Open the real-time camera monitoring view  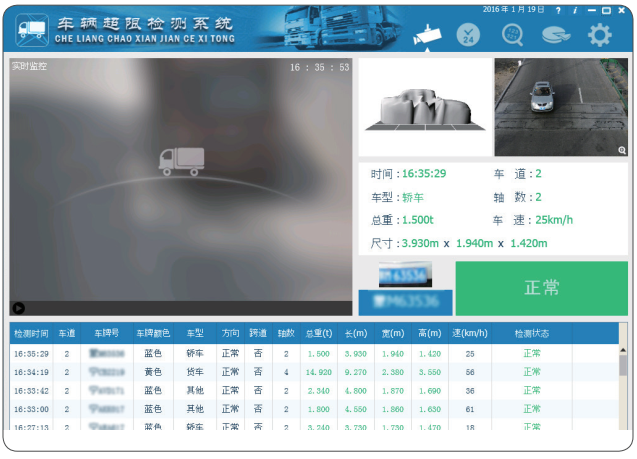[x=428, y=36]
